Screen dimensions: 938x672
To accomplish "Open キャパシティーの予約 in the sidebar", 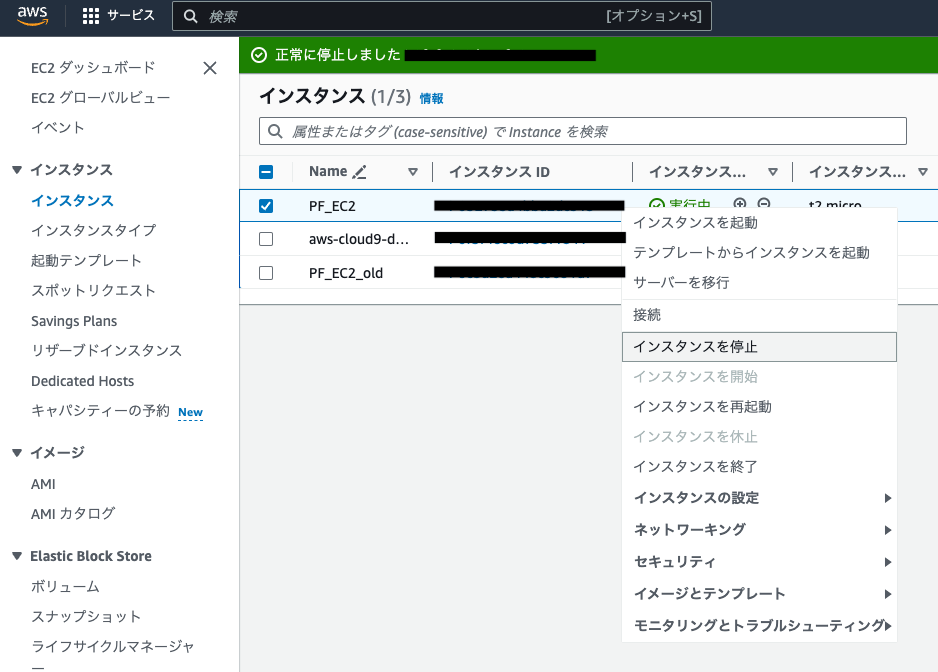I will pos(100,411).
